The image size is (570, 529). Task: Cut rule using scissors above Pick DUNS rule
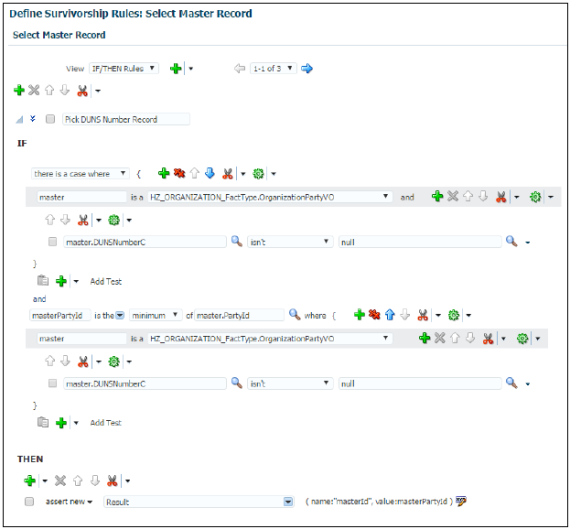pyautogui.click(x=83, y=91)
